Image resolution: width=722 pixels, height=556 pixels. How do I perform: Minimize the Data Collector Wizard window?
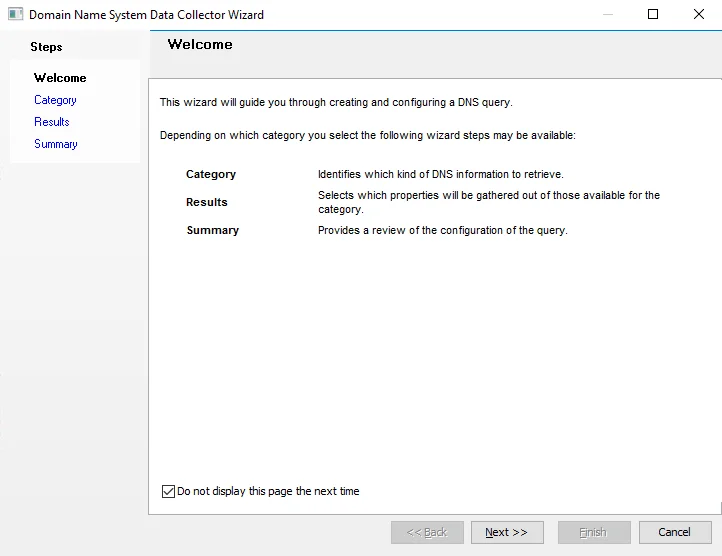pos(608,14)
